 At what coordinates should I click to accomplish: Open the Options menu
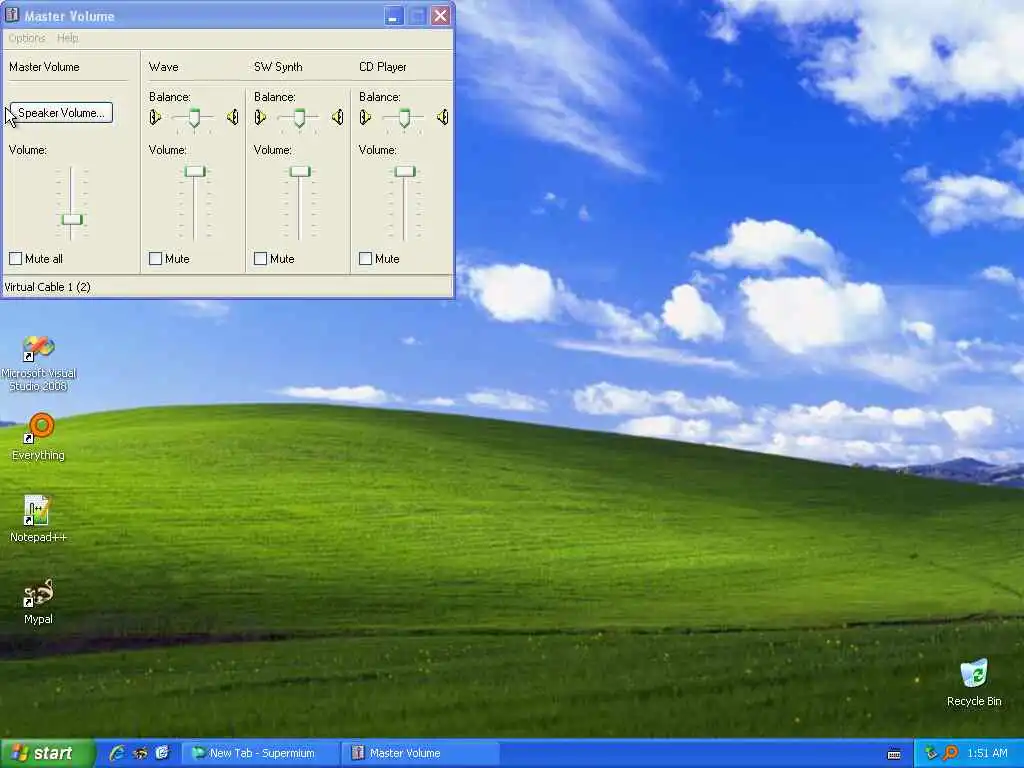27,38
